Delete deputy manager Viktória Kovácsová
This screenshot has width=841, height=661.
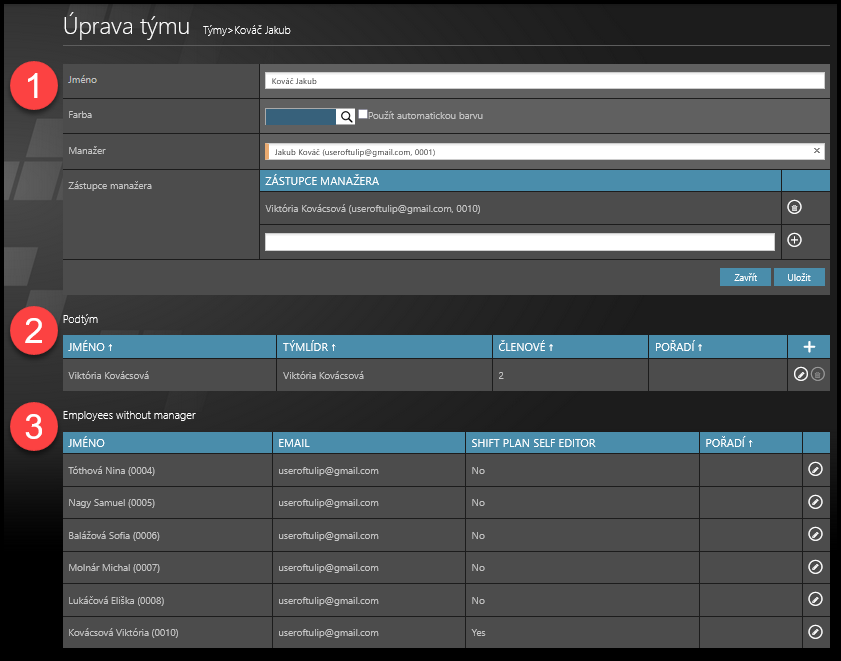pyautogui.click(x=795, y=207)
